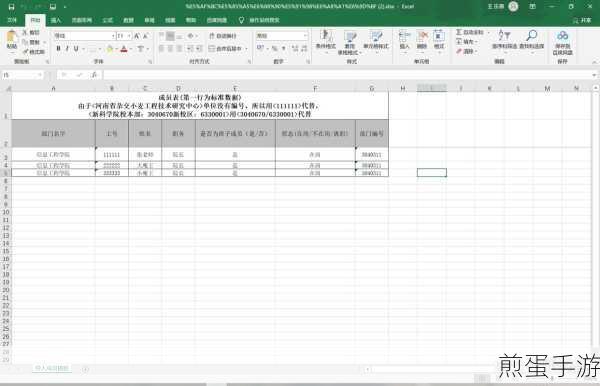Switch to the Insert (插入) tab
600x386 pixels.
point(56,20)
